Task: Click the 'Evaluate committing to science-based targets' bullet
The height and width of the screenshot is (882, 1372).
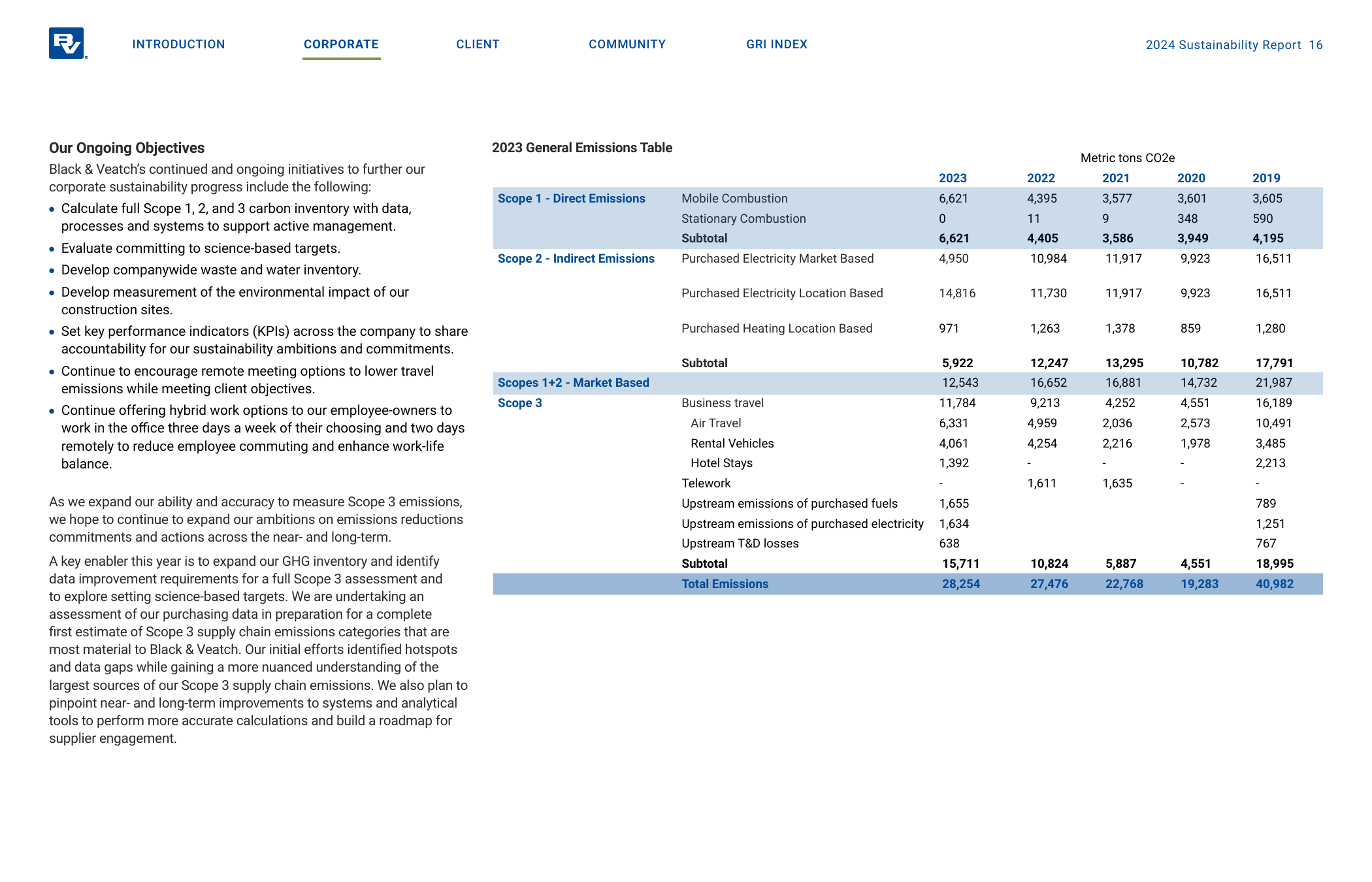Action: [201, 248]
